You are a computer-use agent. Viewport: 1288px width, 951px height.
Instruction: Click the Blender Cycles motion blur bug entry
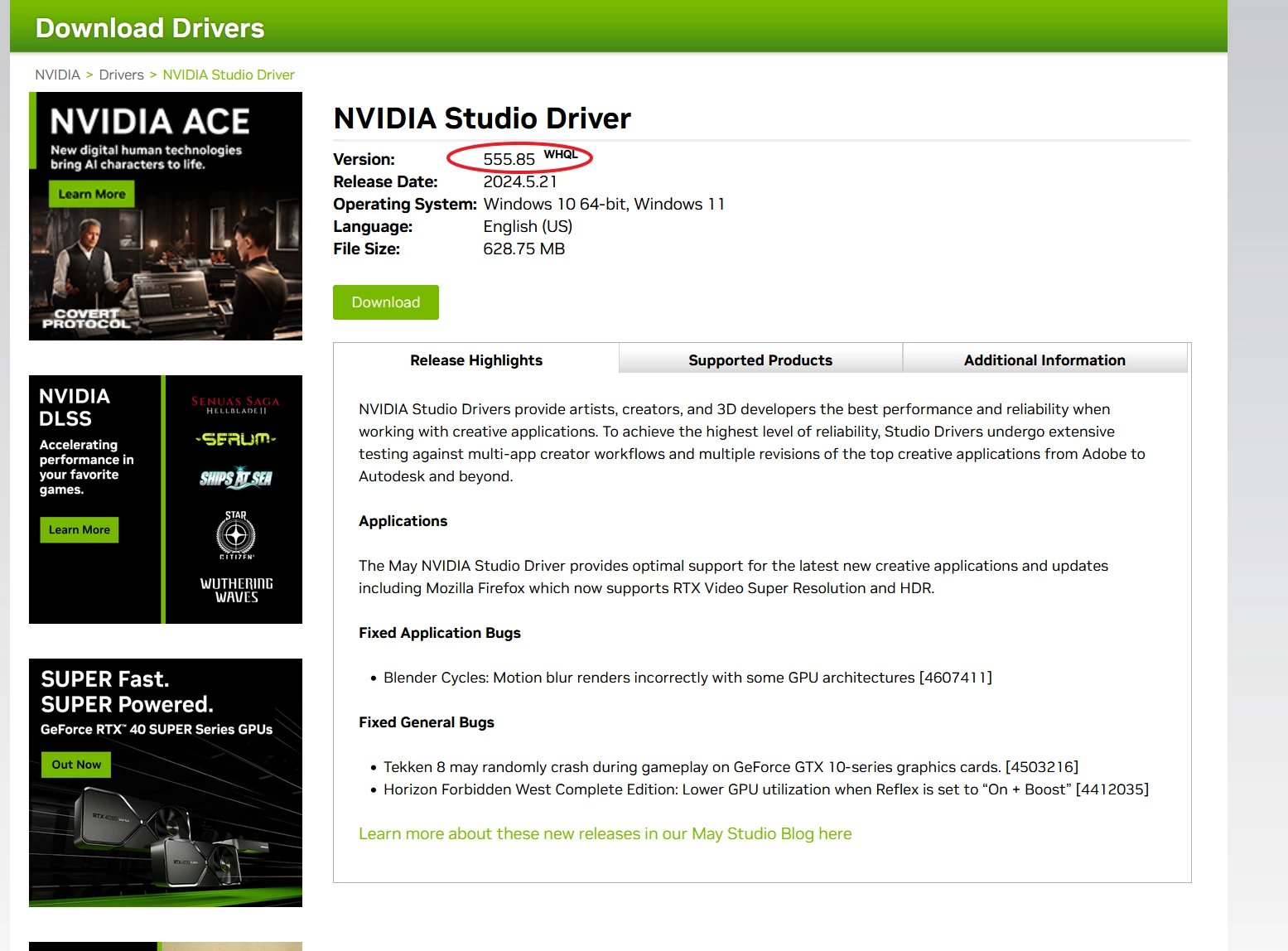point(687,678)
